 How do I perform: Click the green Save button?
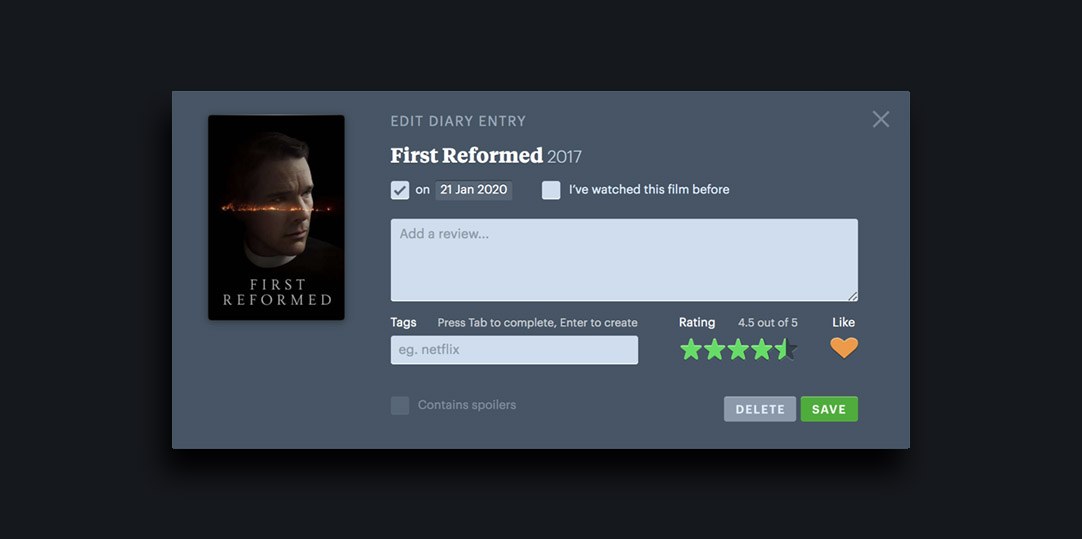[x=829, y=409]
